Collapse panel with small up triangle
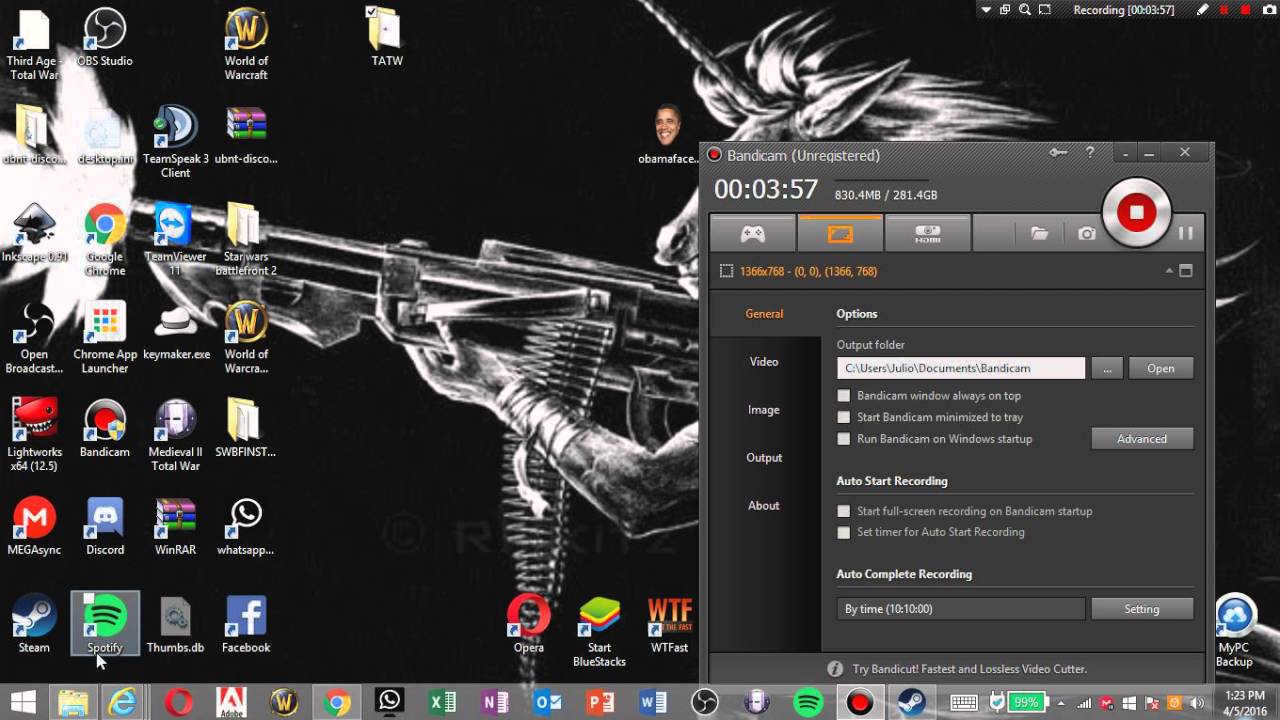Image resolution: width=1280 pixels, height=720 pixels. pyautogui.click(x=1169, y=271)
